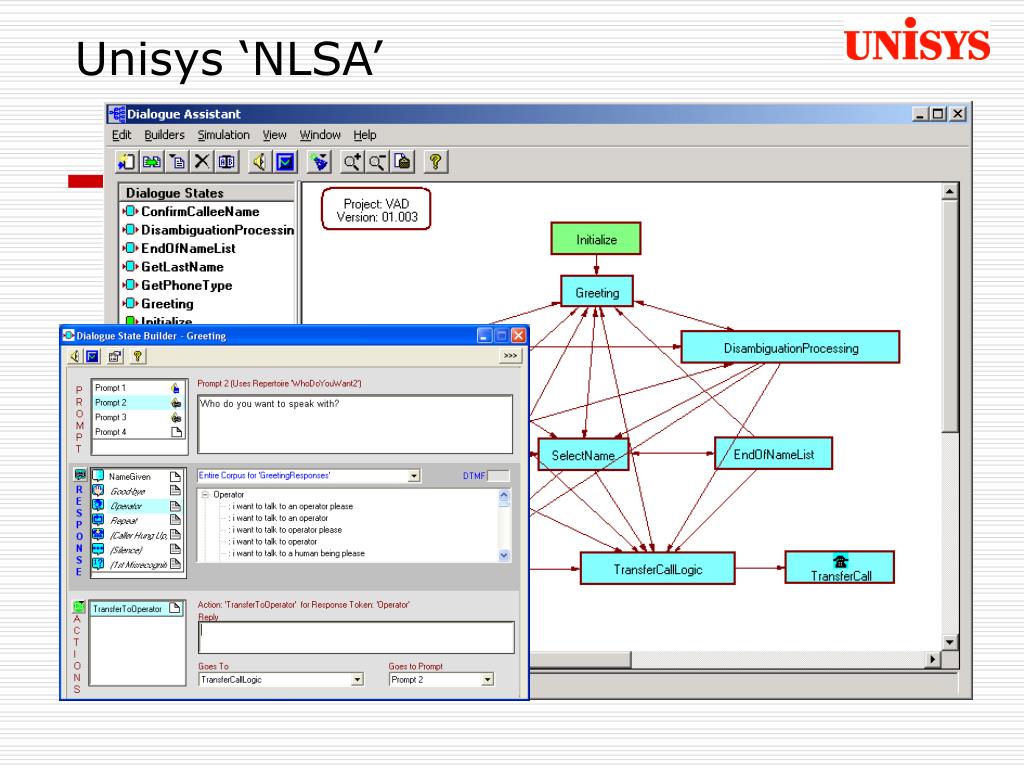This screenshot has width=1024, height=768.
Task: Open the Edit menu
Action: click(121, 135)
